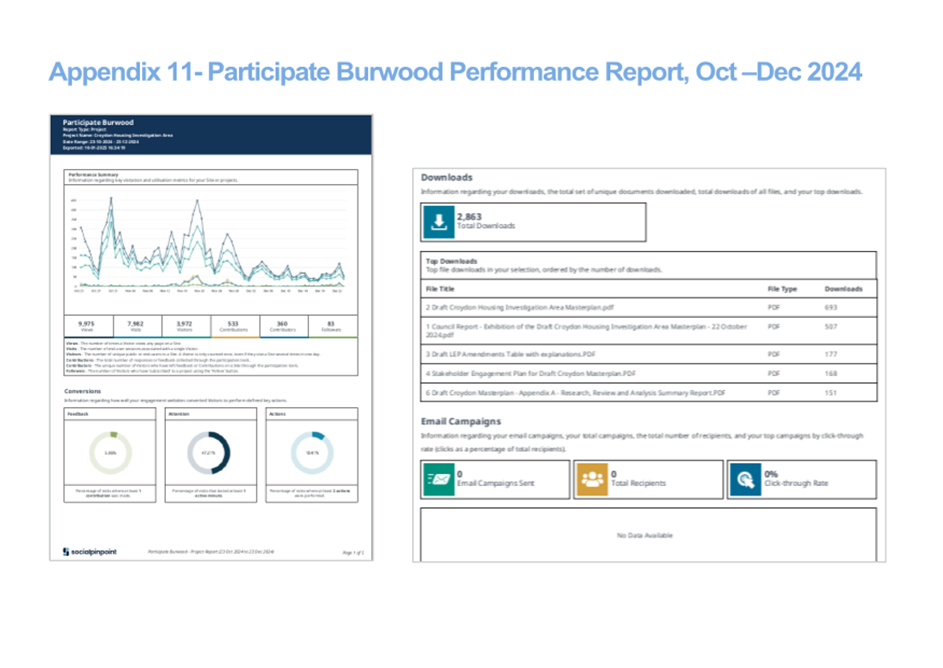Image resolution: width=943 pixels, height=668 pixels.
Task: Click the Total Recipients label
Action: [638, 483]
